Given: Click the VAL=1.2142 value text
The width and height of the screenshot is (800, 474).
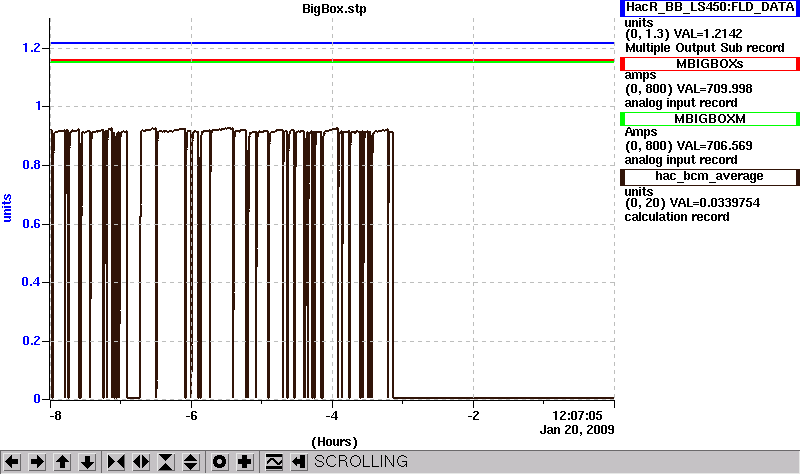Looking at the screenshot, I should [x=708, y=34].
